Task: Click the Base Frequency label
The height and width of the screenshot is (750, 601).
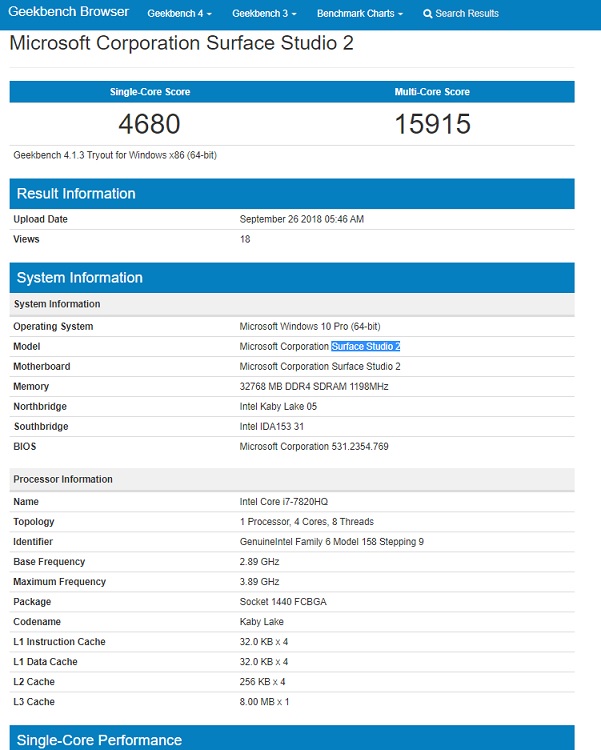Action: click(x=49, y=562)
